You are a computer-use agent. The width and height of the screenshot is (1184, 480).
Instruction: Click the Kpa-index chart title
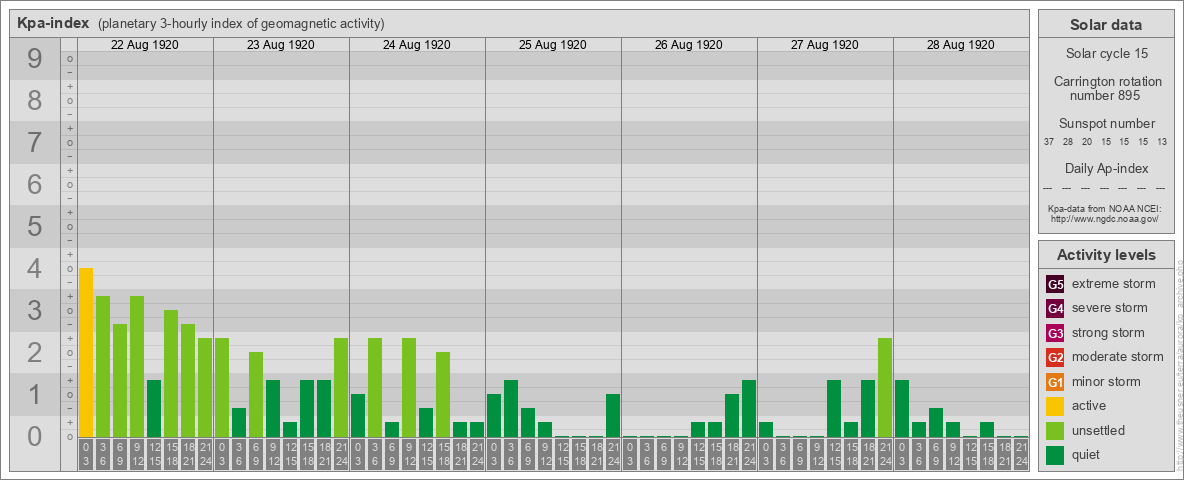(x=54, y=23)
